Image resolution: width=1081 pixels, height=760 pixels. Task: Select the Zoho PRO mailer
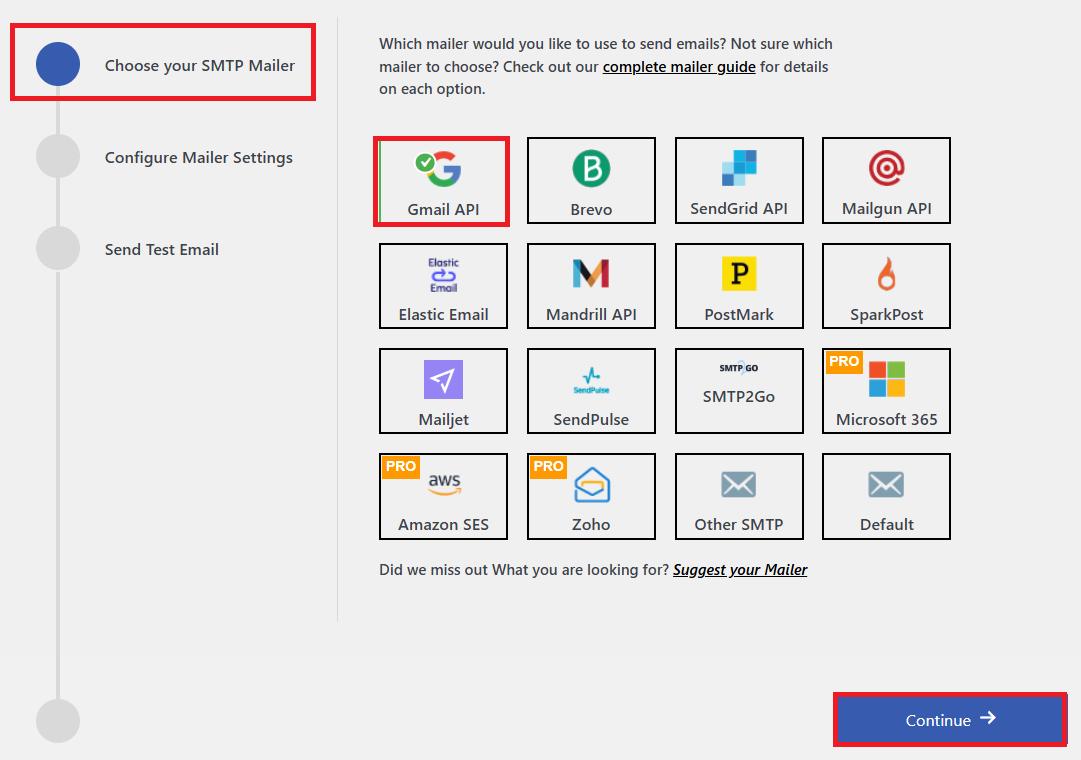pos(591,495)
